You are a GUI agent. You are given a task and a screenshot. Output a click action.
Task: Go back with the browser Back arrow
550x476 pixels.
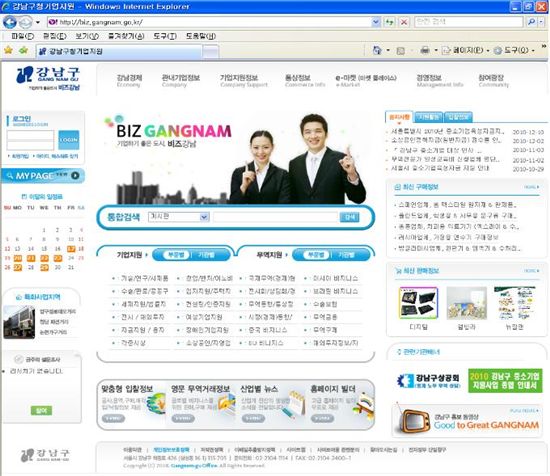tap(10, 22)
